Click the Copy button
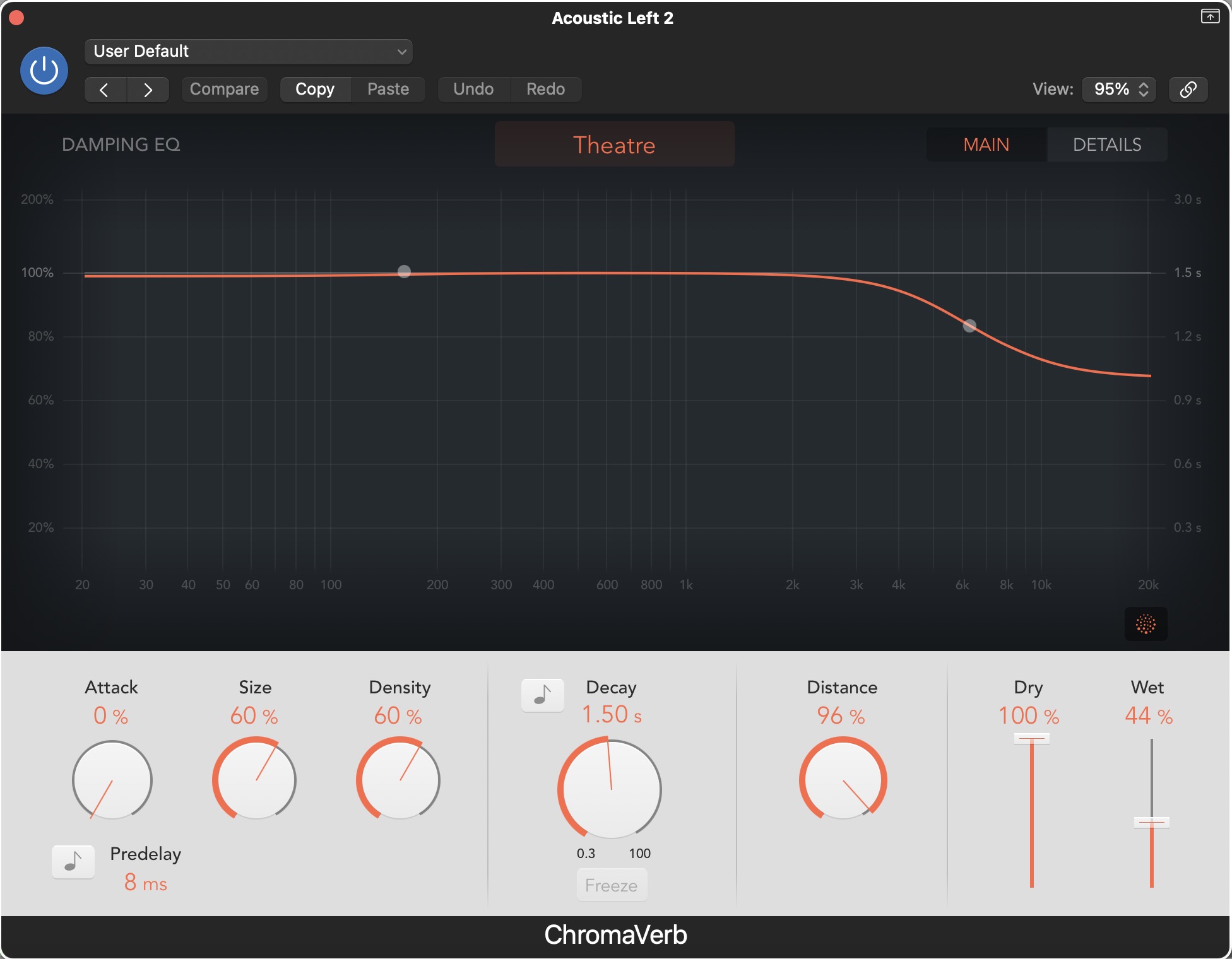The height and width of the screenshot is (959, 1232). pyautogui.click(x=315, y=90)
